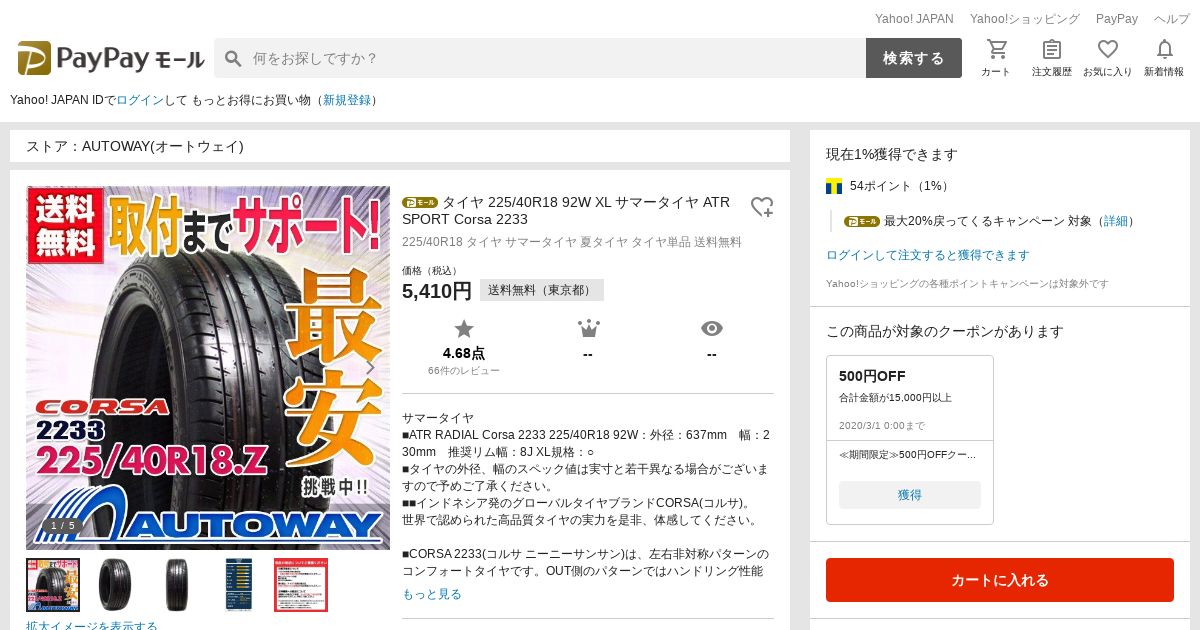This screenshot has width=1200, height=630.
Task: Click ログインして注文すると獲得できます link
Action: pyautogui.click(x=927, y=255)
